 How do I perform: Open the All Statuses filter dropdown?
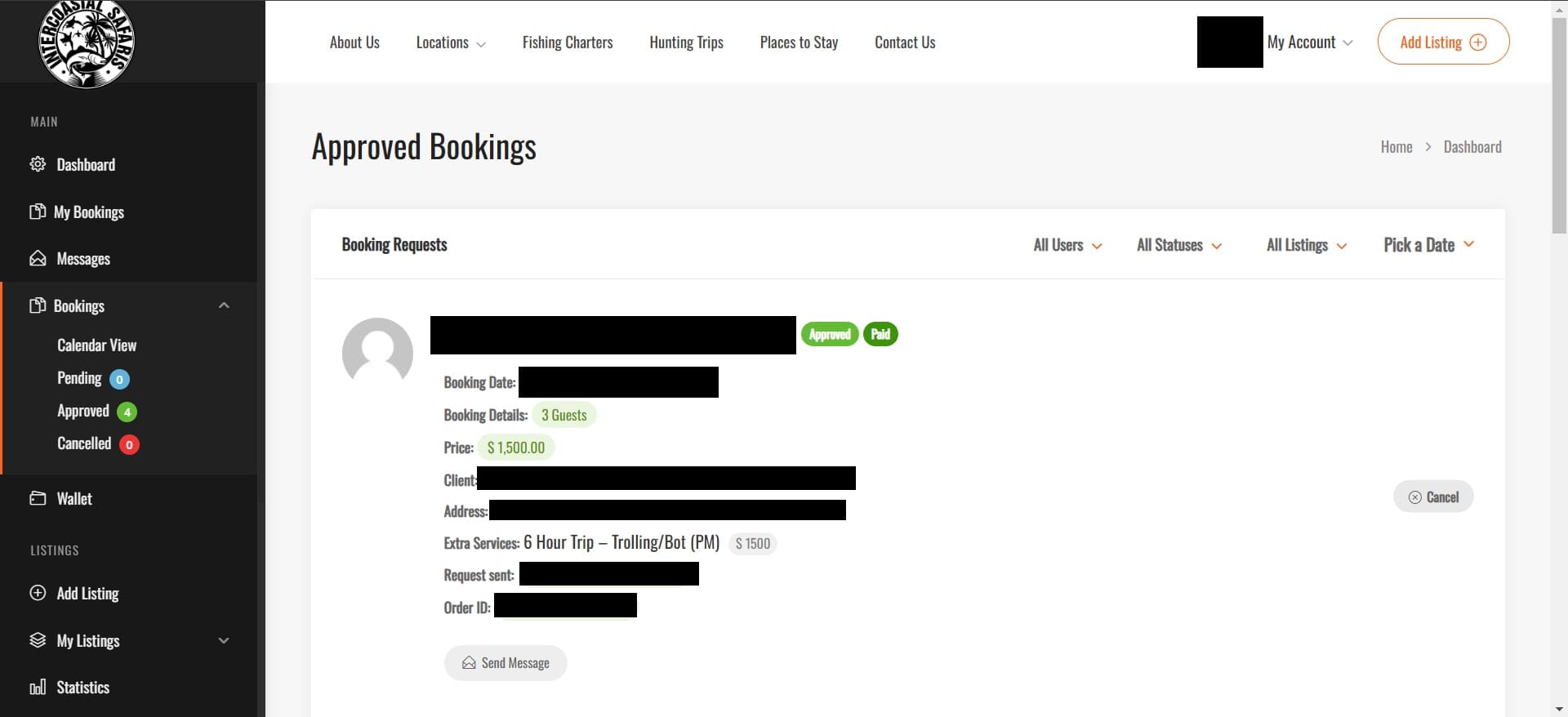point(1179,245)
